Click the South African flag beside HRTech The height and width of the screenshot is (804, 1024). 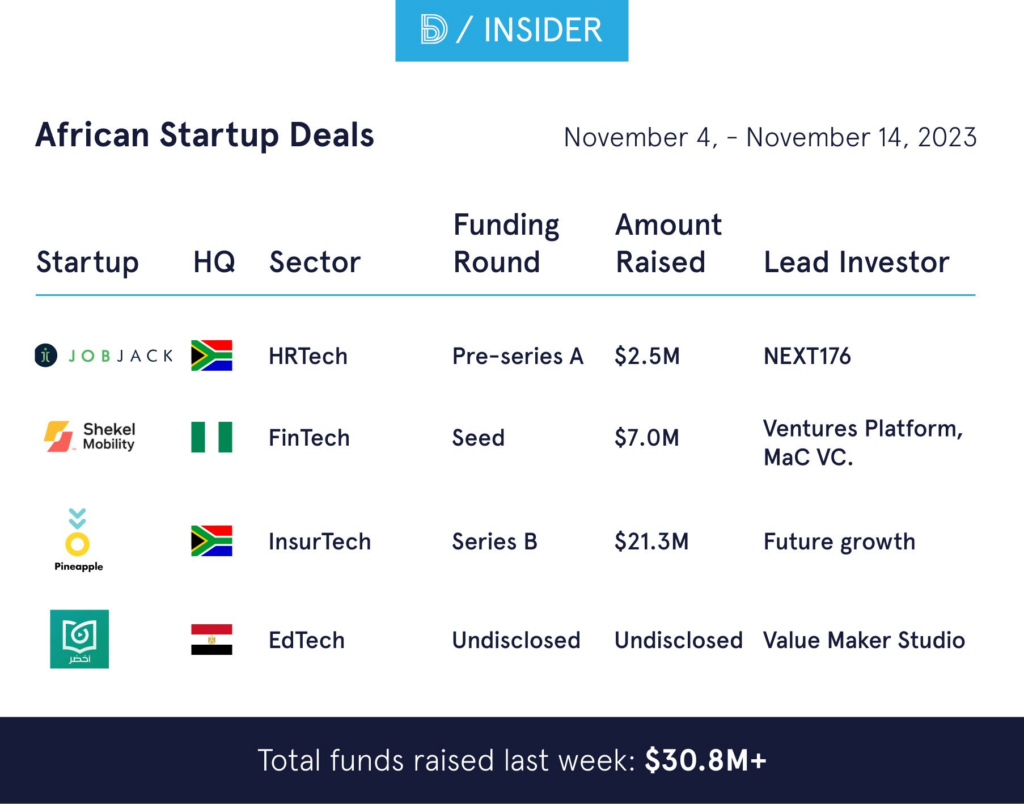pos(211,355)
